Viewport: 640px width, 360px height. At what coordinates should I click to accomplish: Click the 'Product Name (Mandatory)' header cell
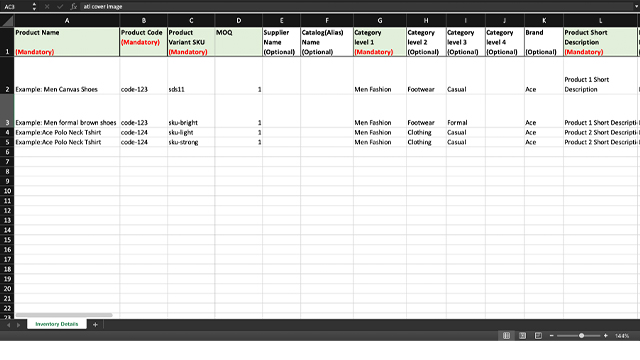[67, 42]
